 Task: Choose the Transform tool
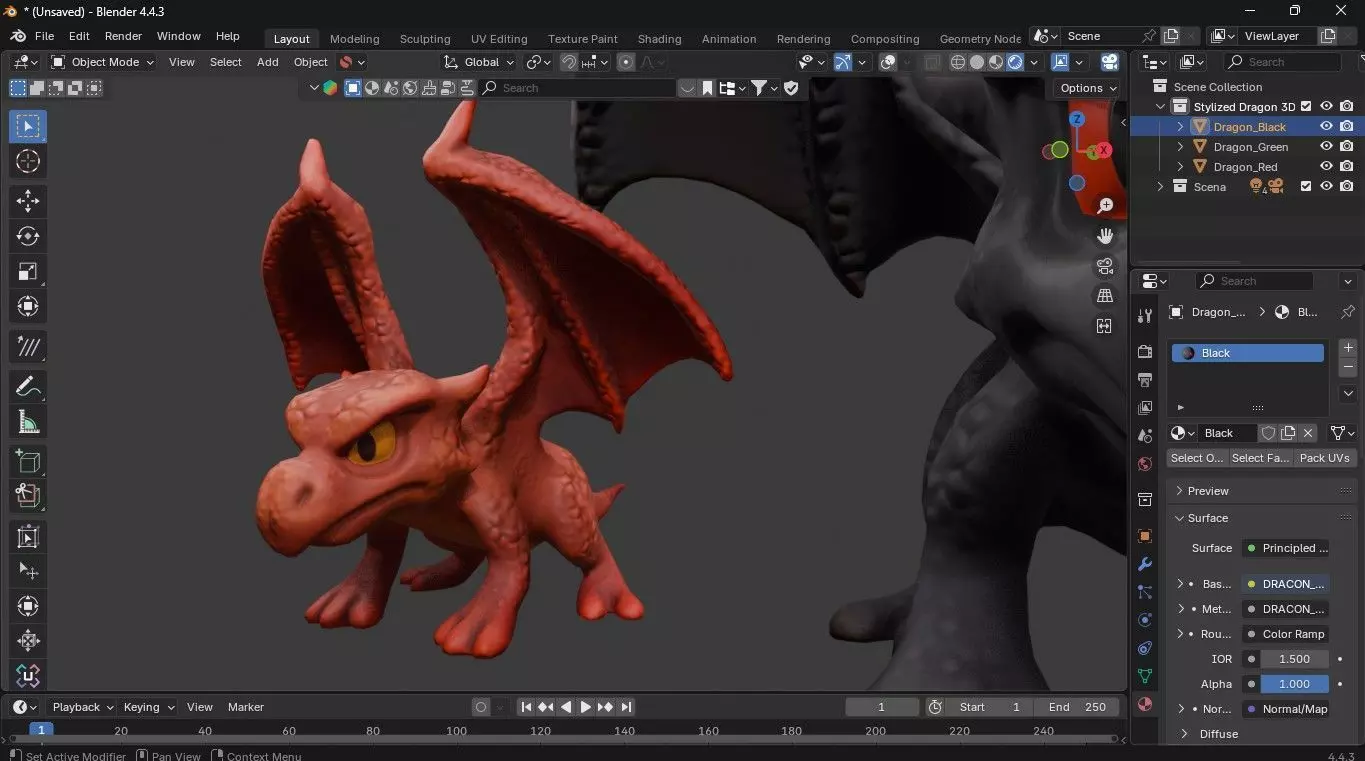coord(28,306)
